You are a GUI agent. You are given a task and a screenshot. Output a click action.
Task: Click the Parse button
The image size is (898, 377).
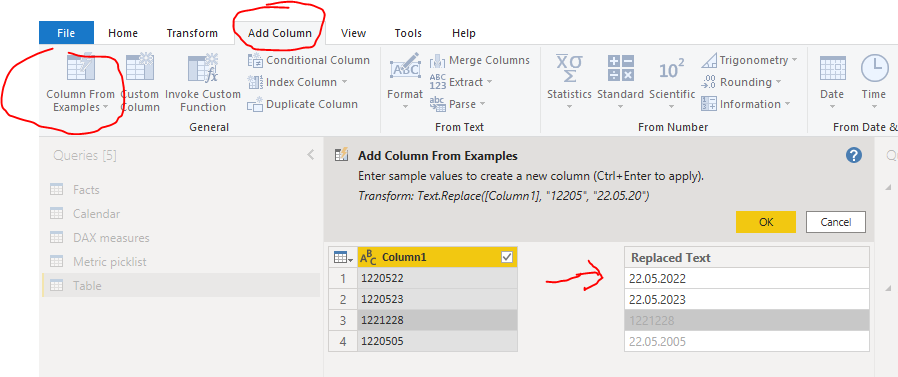458,104
